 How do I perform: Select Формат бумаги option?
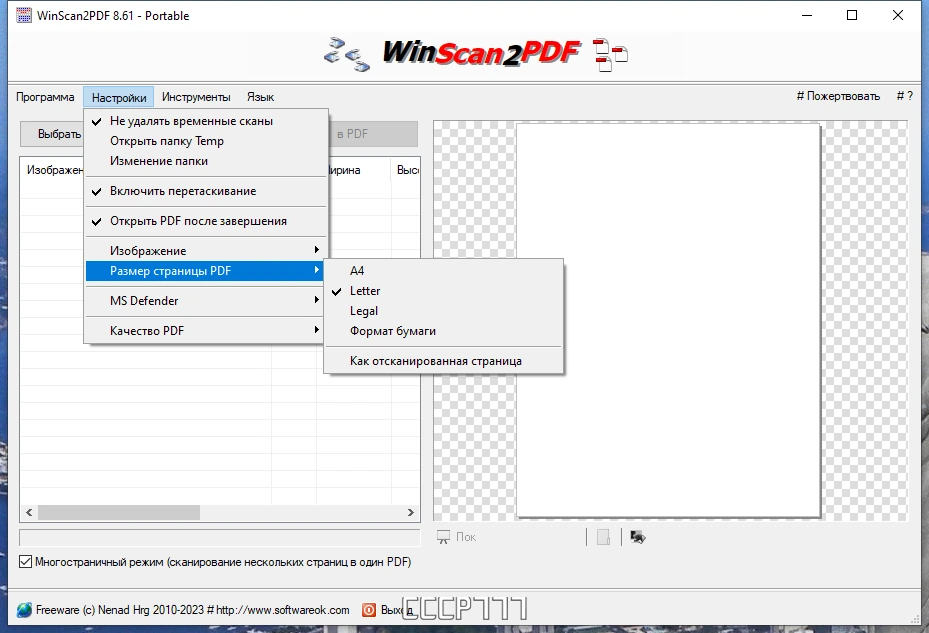click(443, 331)
